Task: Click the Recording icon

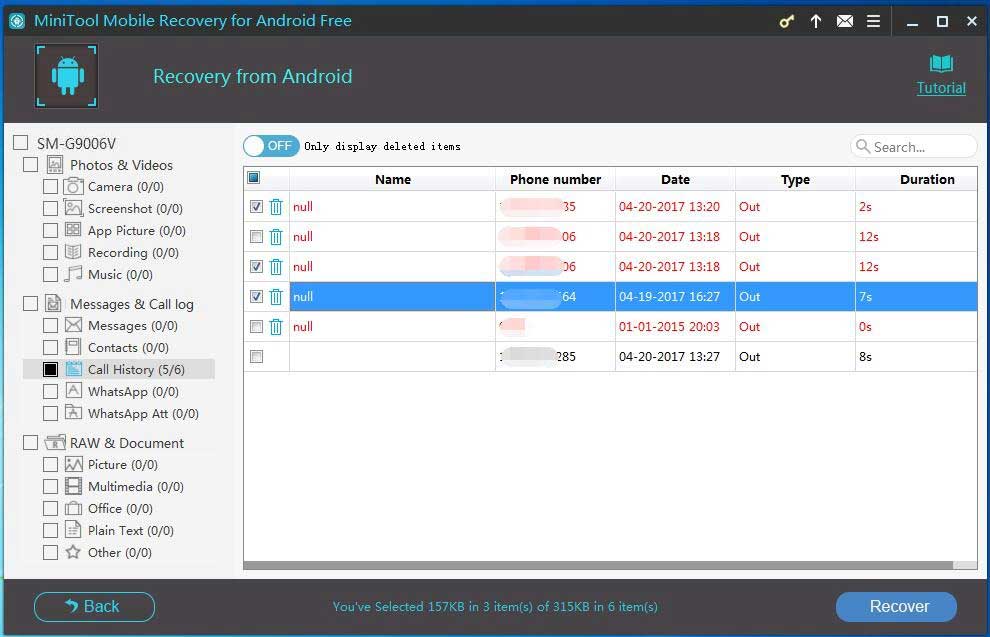Action: (73, 252)
